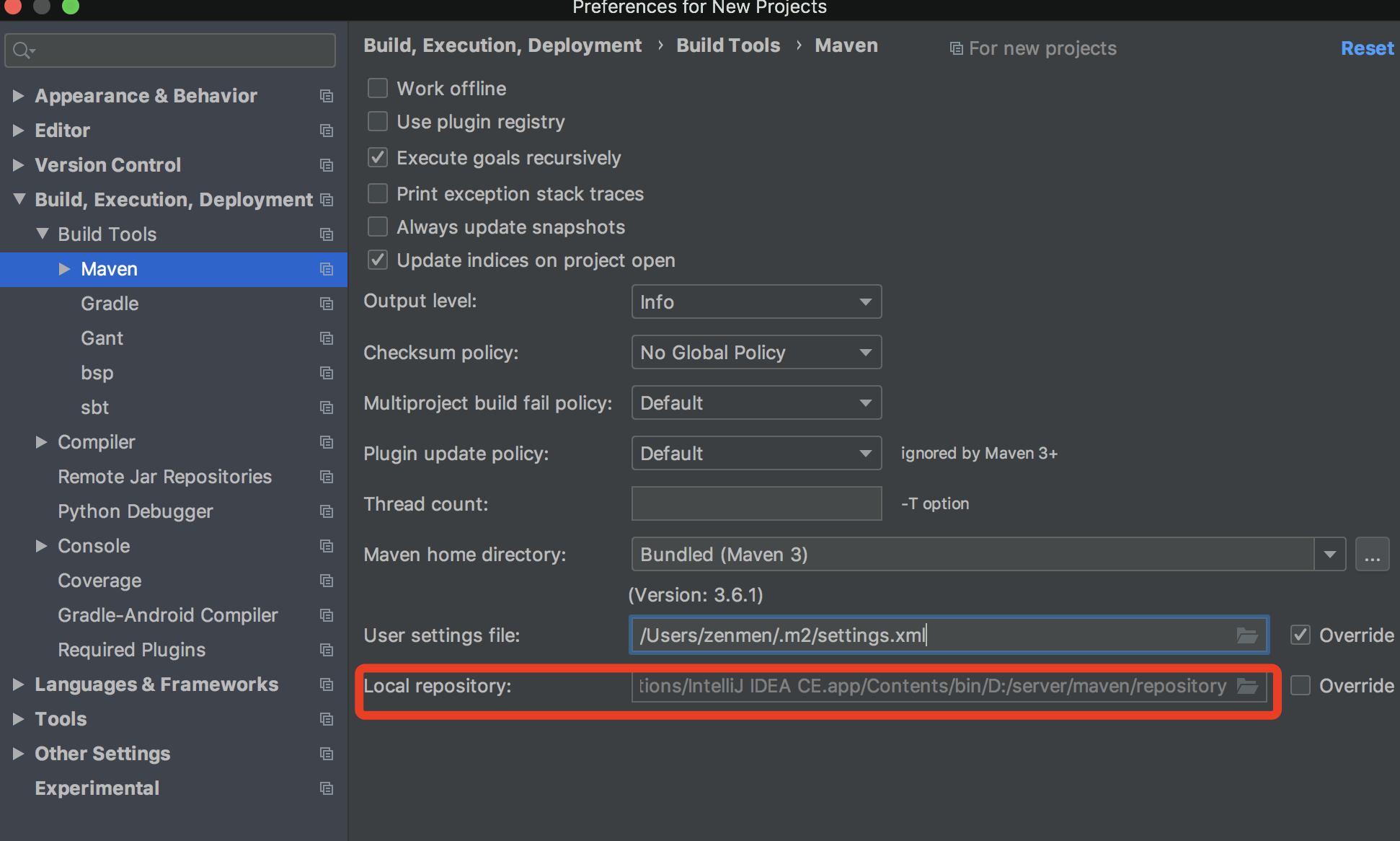The height and width of the screenshot is (841, 1400).
Task: Click folder browse icon in User settings file field
Action: 1247,635
